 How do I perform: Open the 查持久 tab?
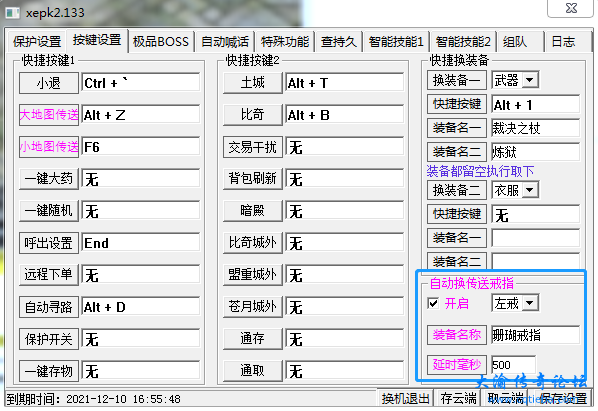[x=339, y=42]
